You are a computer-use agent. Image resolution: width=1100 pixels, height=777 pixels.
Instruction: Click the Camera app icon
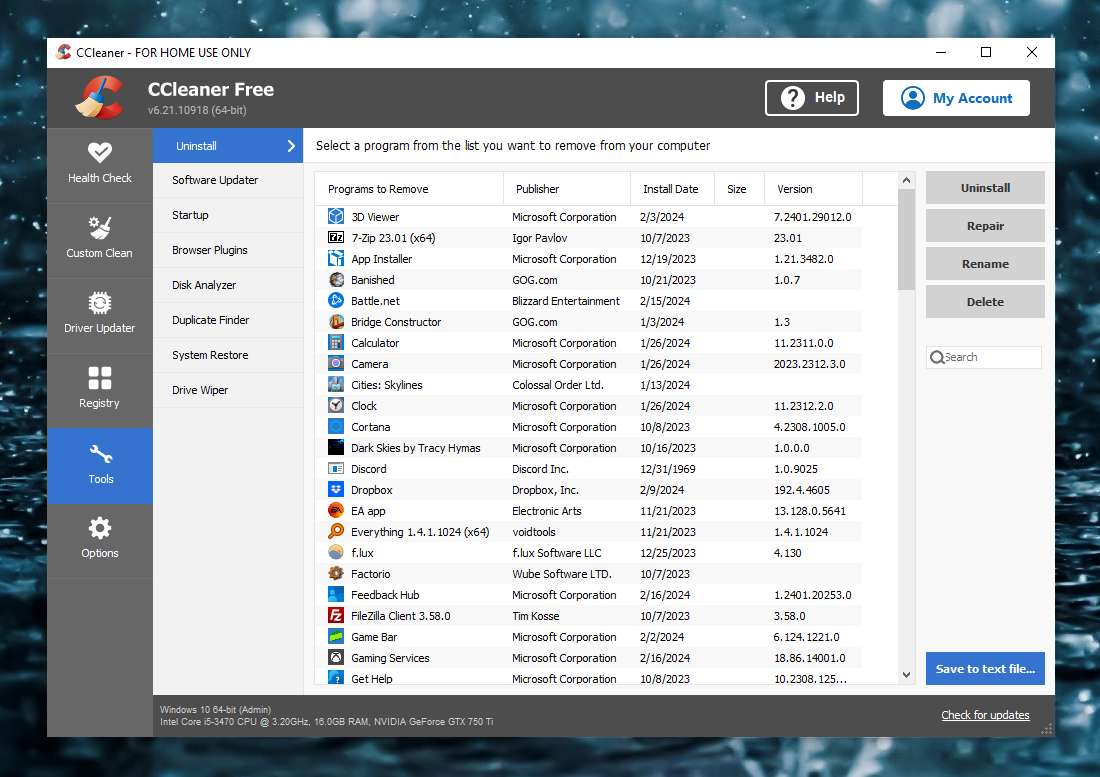(x=336, y=364)
